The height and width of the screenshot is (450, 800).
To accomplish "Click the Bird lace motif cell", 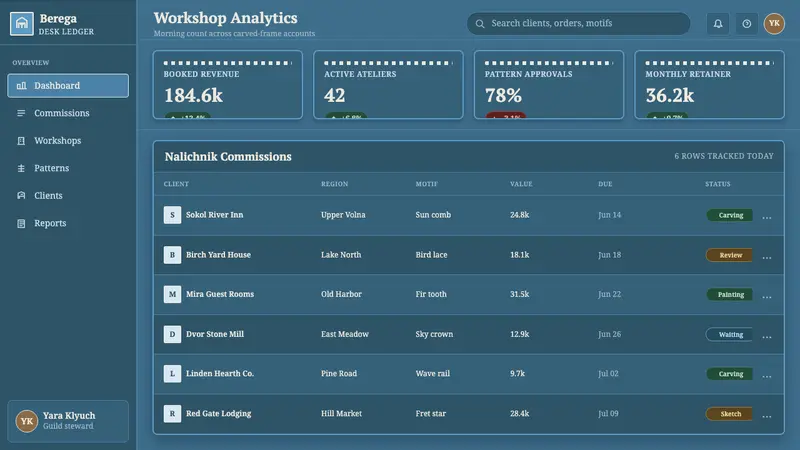I will click(x=431, y=255).
